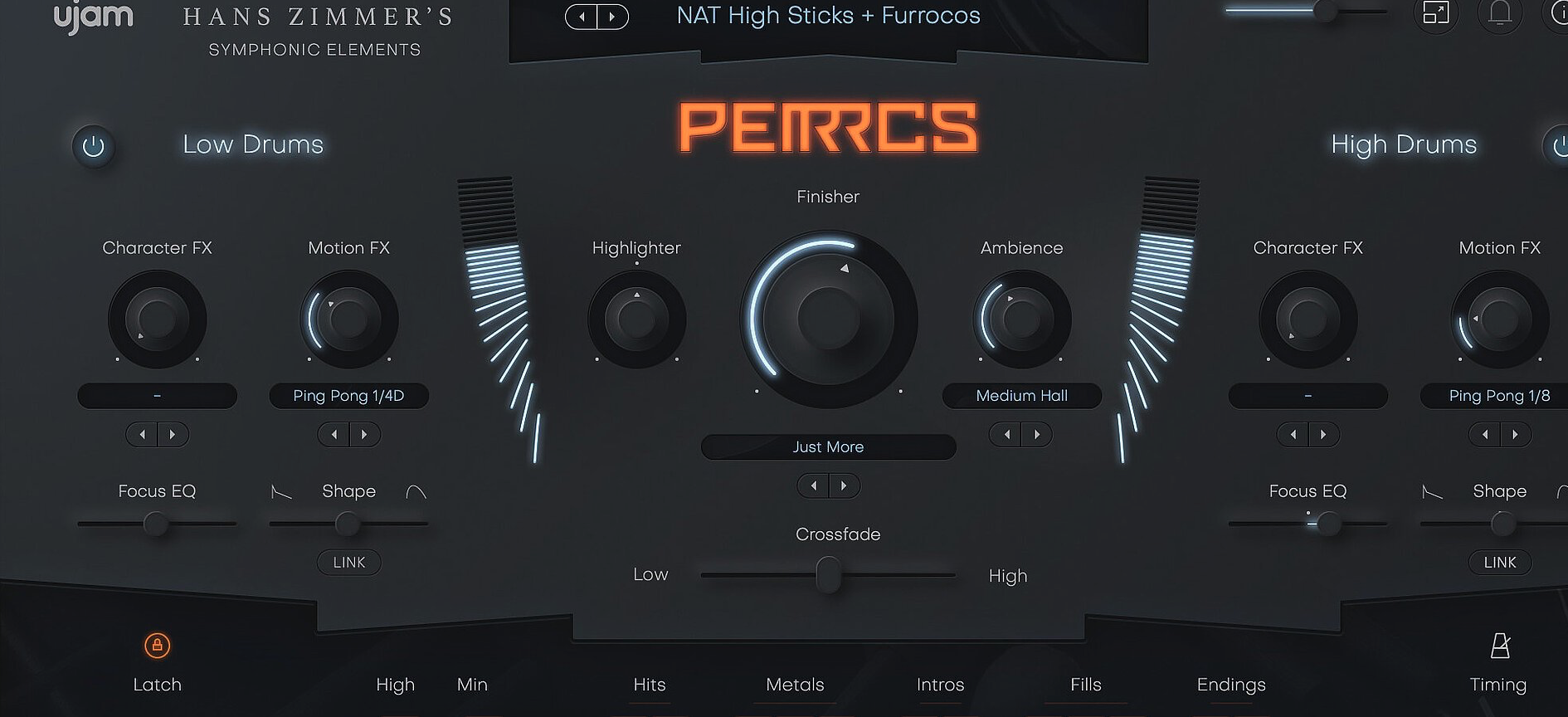1568x717 pixels.
Task: Previous Finisher mode arrow under Just More
Action: pos(813,485)
